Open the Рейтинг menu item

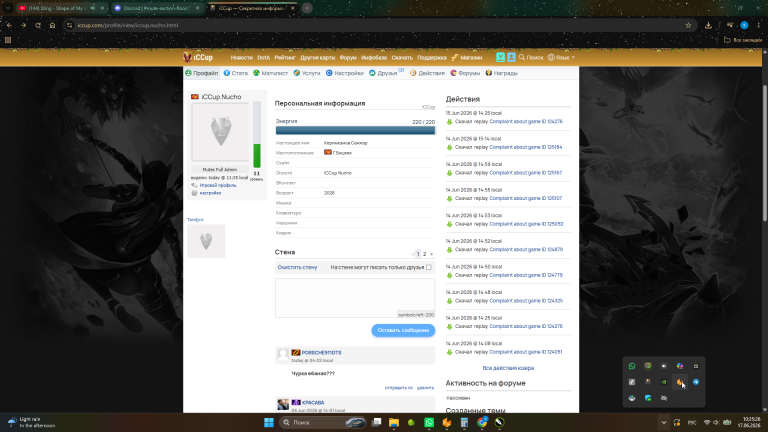(285, 58)
